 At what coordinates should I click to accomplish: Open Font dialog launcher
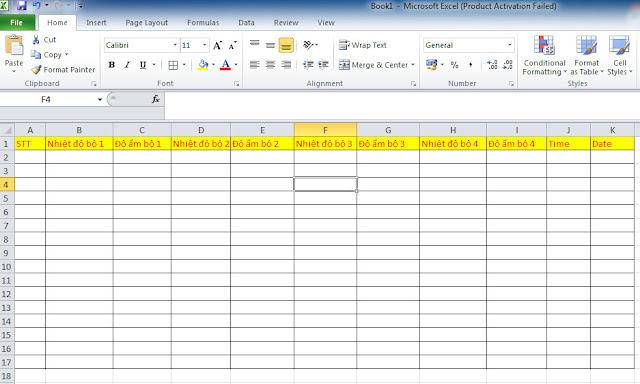coord(236,84)
